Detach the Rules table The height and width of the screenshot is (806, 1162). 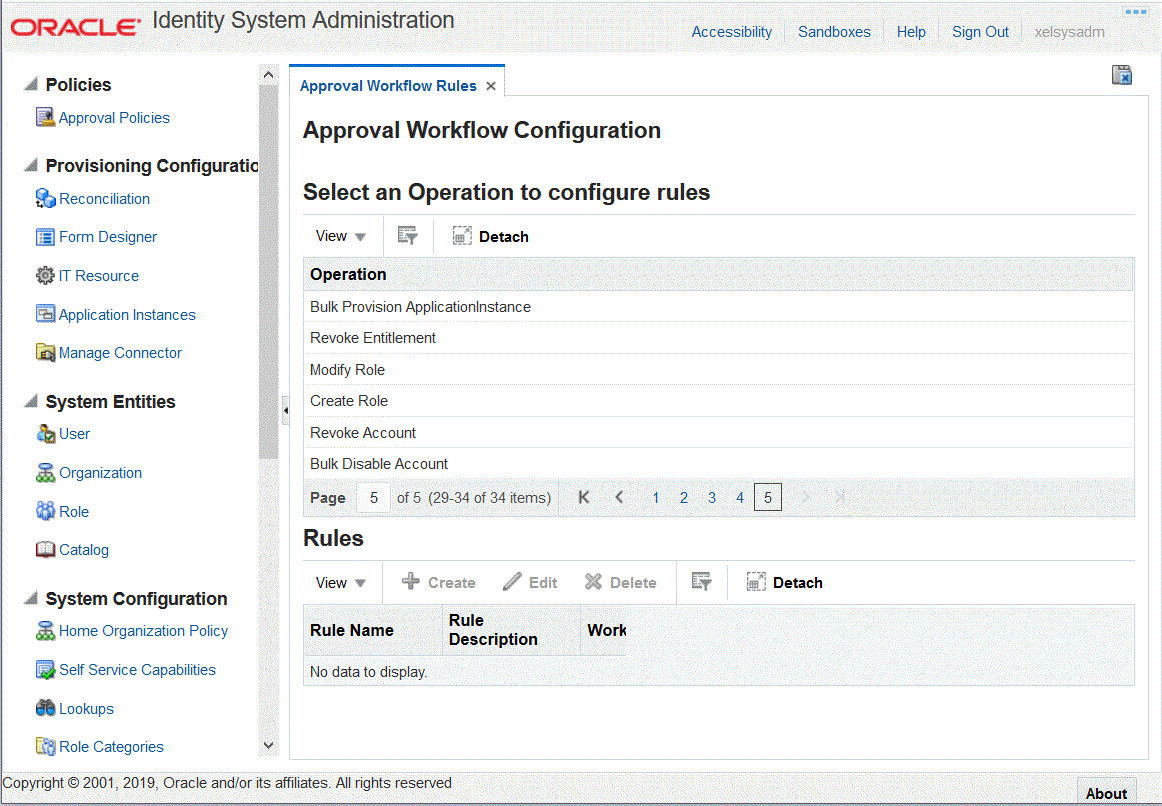point(784,582)
